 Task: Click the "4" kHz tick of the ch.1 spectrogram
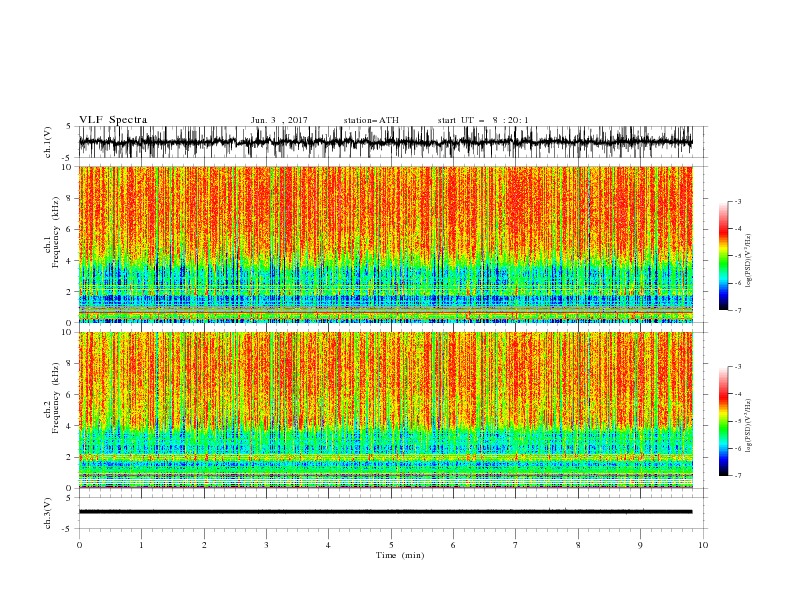pyautogui.click(x=70, y=261)
